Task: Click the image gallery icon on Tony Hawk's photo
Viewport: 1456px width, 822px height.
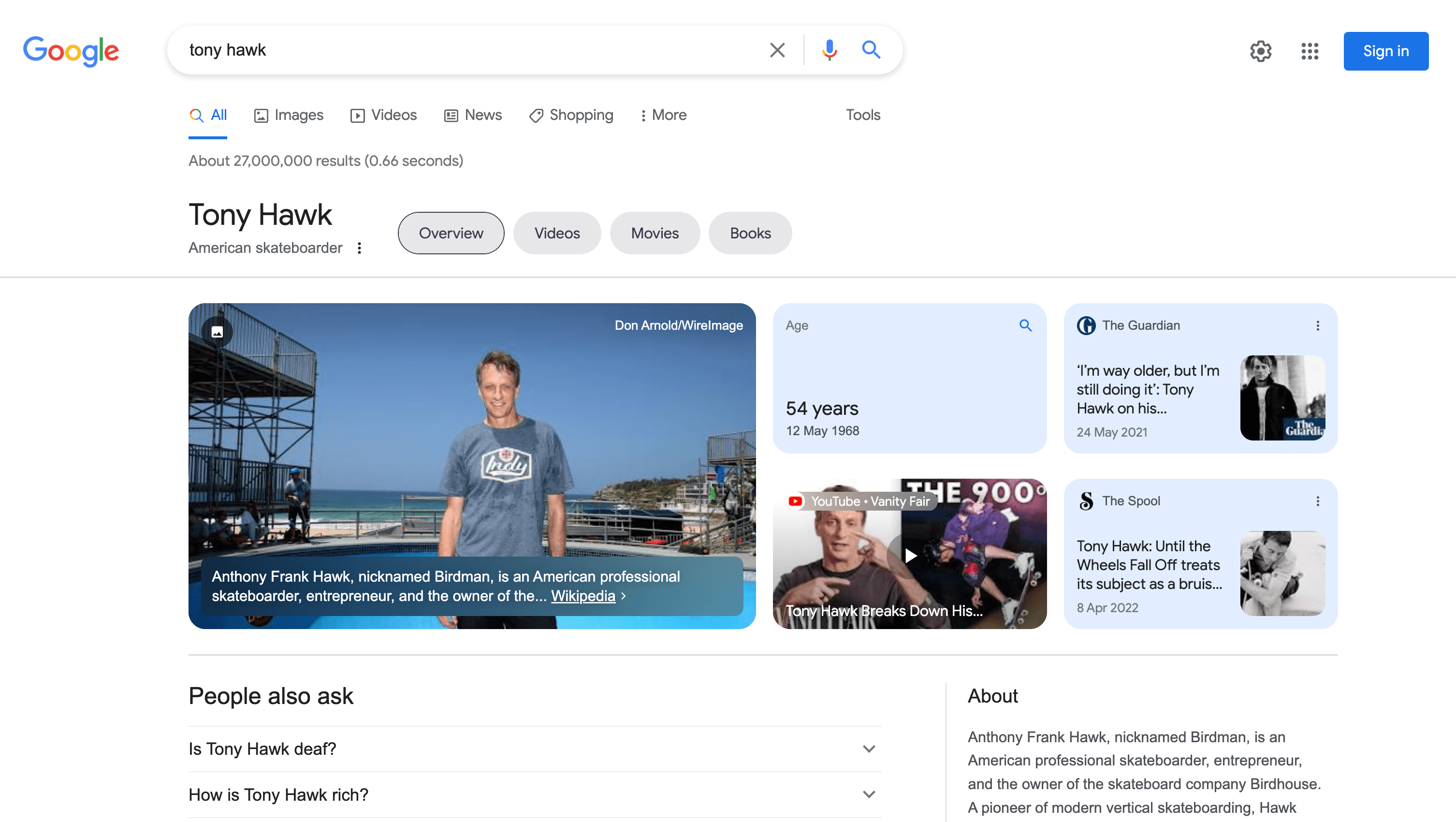Action: [x=218, y=332]
